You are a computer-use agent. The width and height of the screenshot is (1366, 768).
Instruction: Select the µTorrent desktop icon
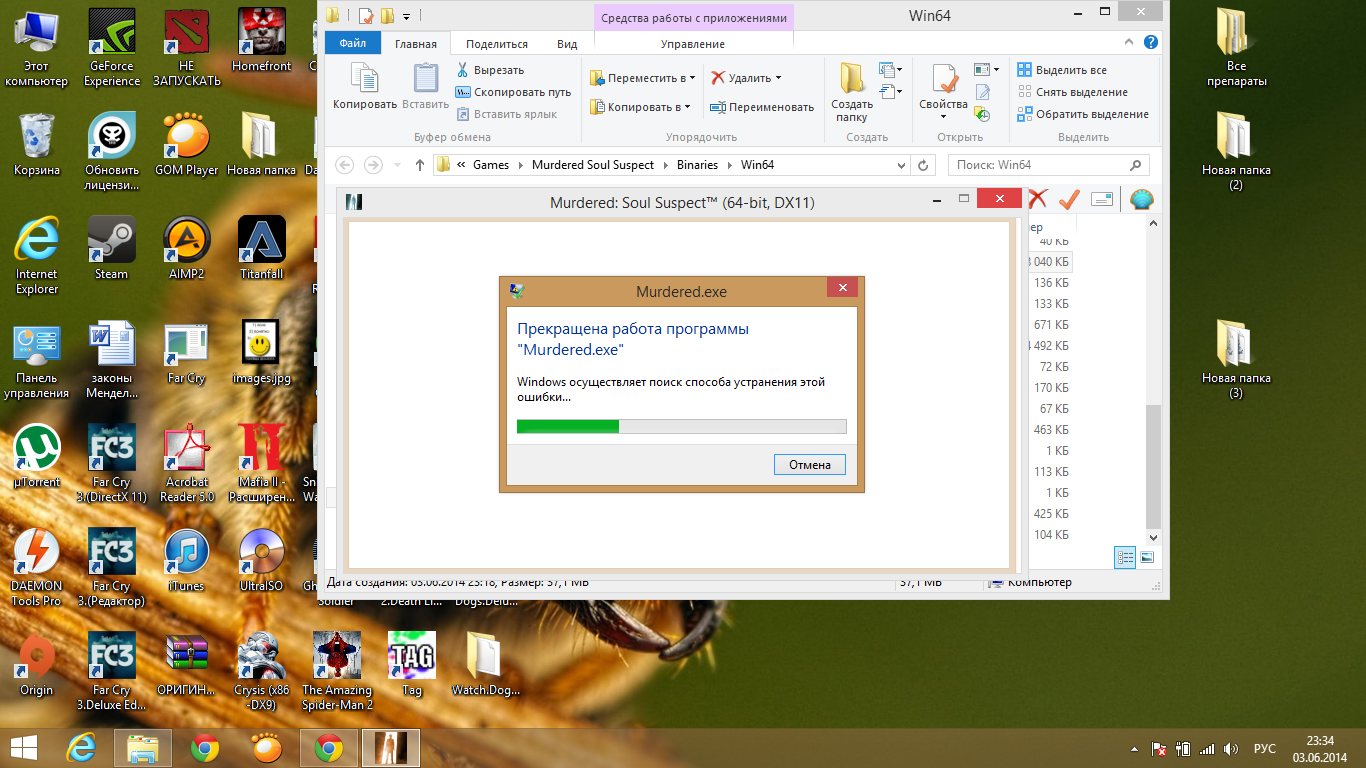click(x=37, y=456)
